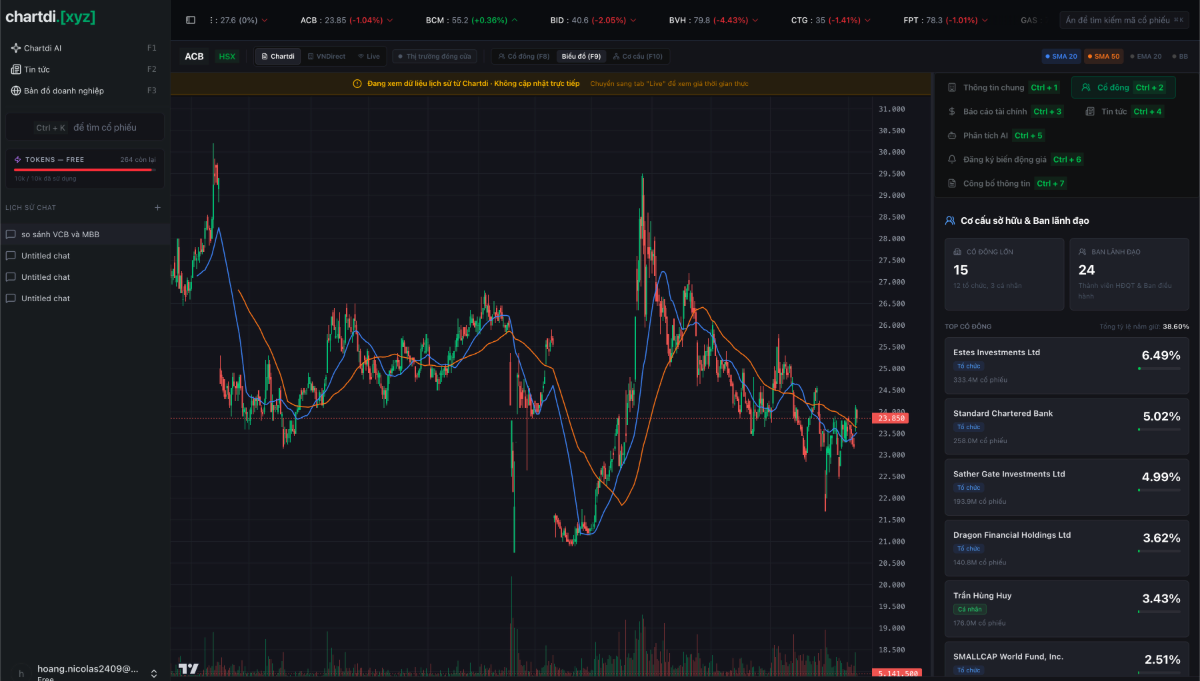This screenshot has height=681, width=1200.
Task: Toggle EMA 20 indicator
Action: coord(1146,56)
